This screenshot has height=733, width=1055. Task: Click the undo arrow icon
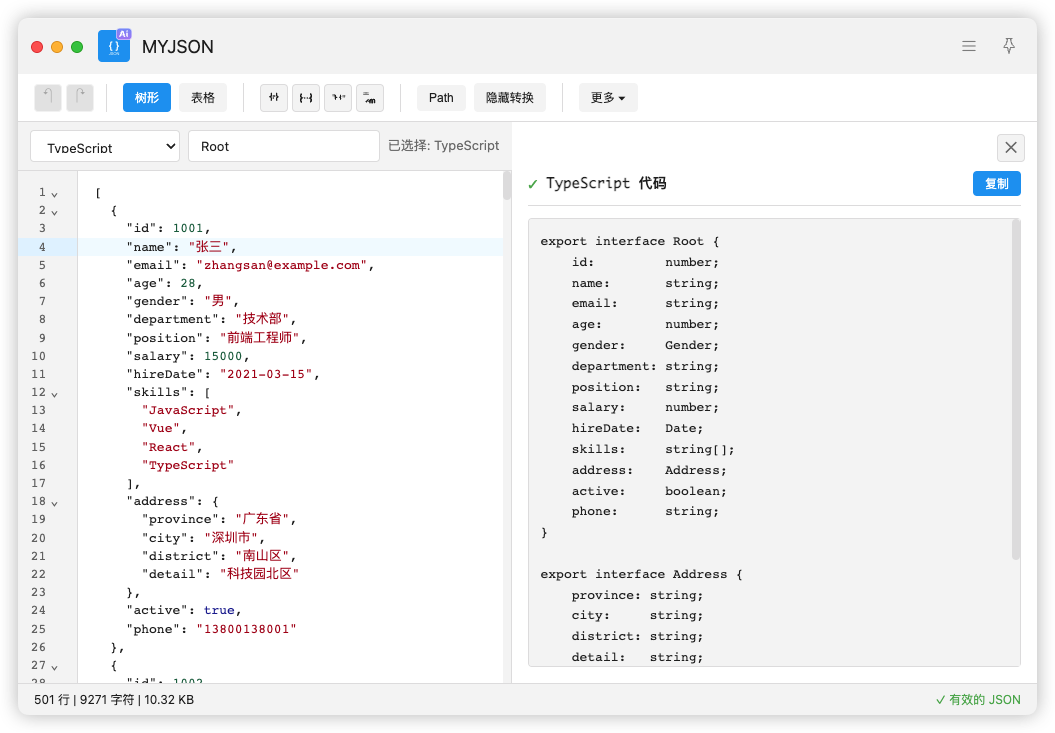click(48, 97)
